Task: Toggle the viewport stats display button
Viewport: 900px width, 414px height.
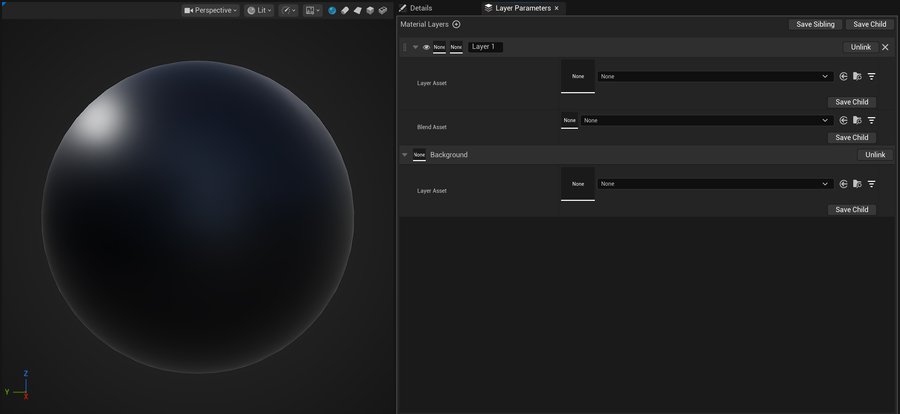Action: tap(313, 10)
